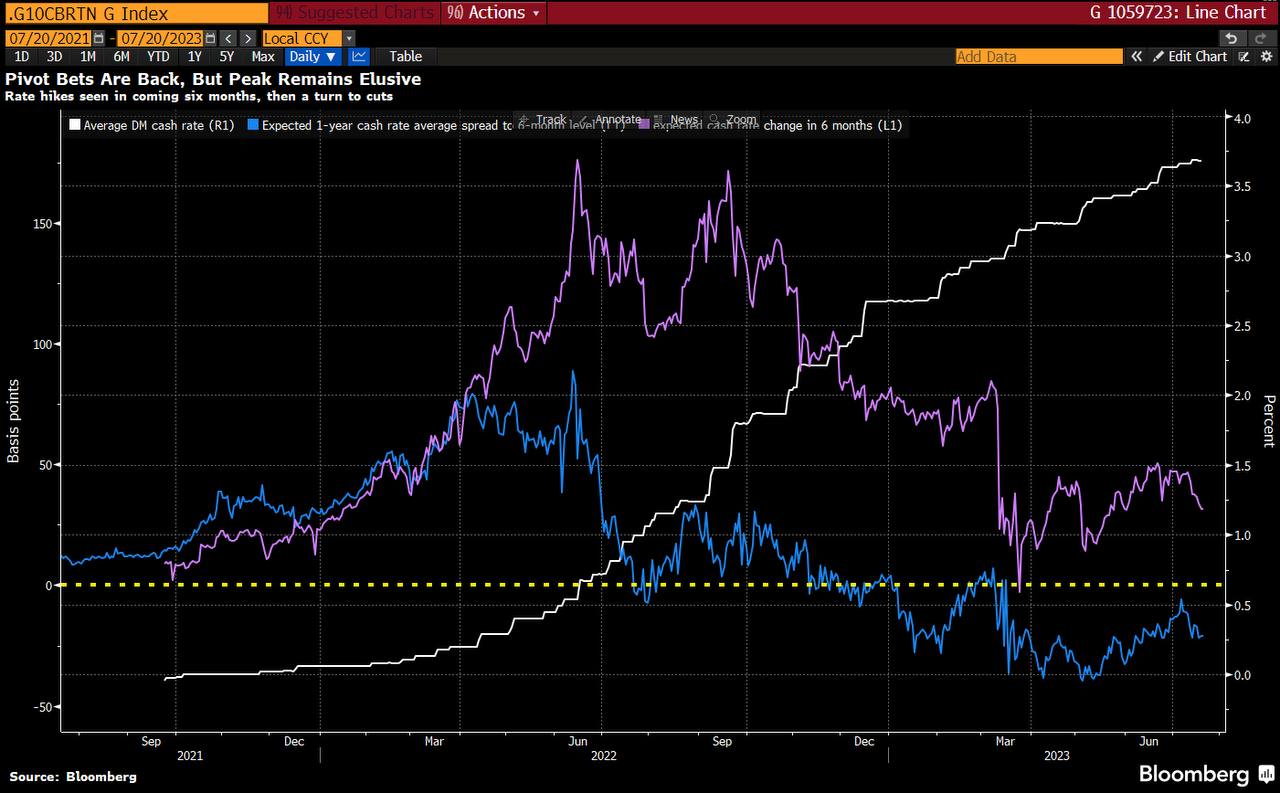Activate the Track crosshair tool
Screen dimensions: 1280x793
tap(540, 119)
